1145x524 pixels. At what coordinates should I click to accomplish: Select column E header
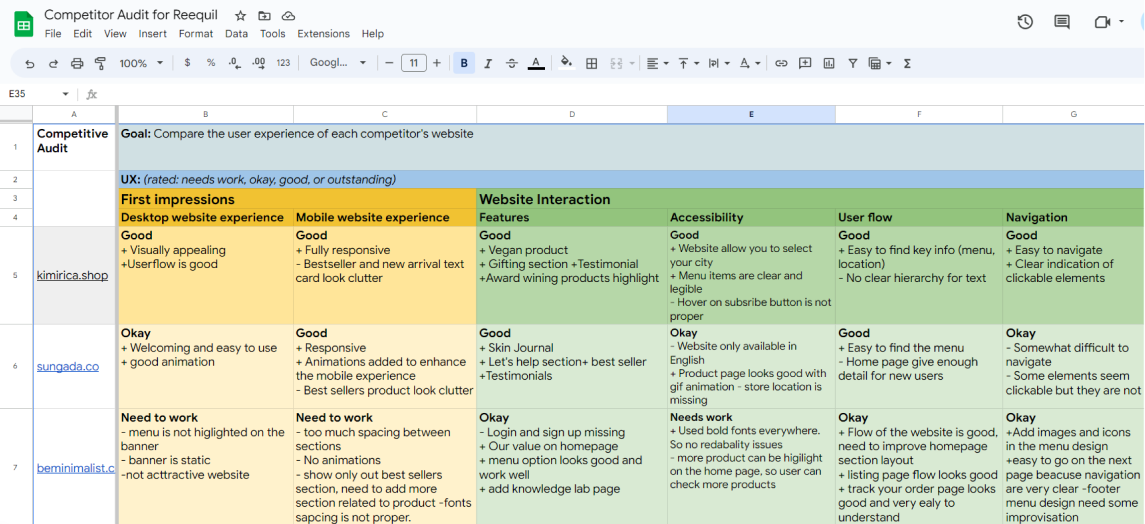(751, 115)
